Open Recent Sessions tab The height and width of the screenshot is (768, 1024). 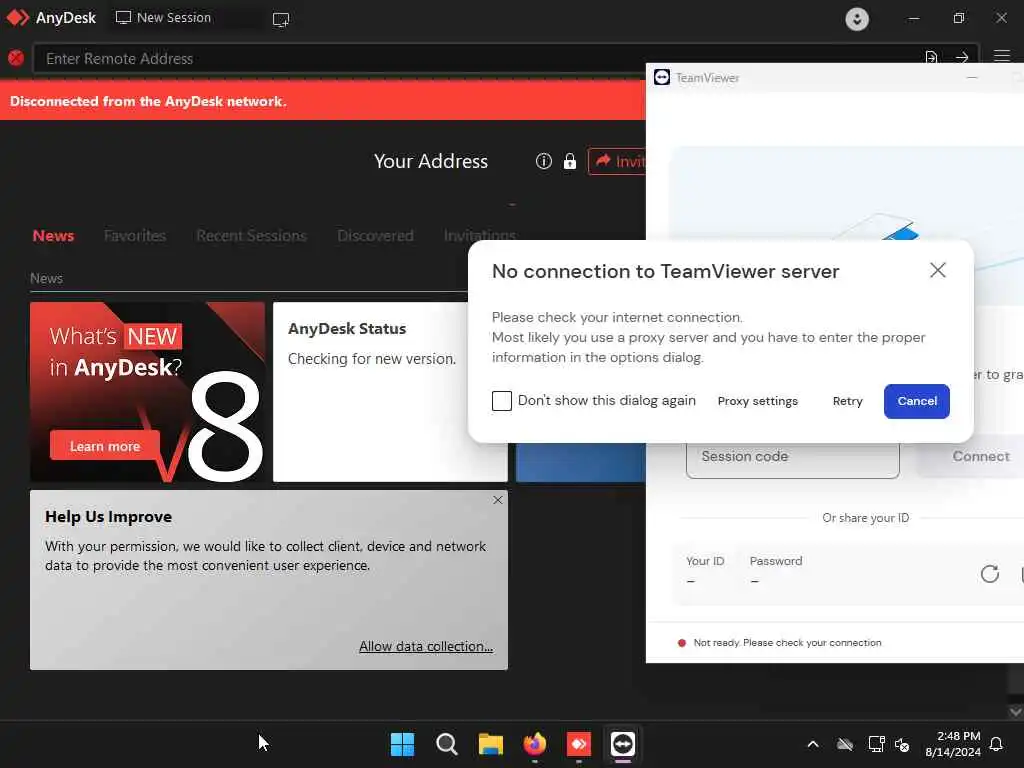point(251,236)
